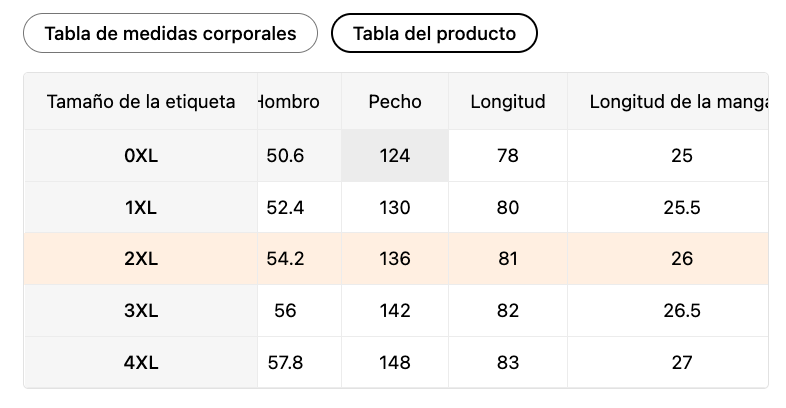Click the 148 chest value for 4XL
The width and height of the screenshot is (786, 408).
[395, 362]
